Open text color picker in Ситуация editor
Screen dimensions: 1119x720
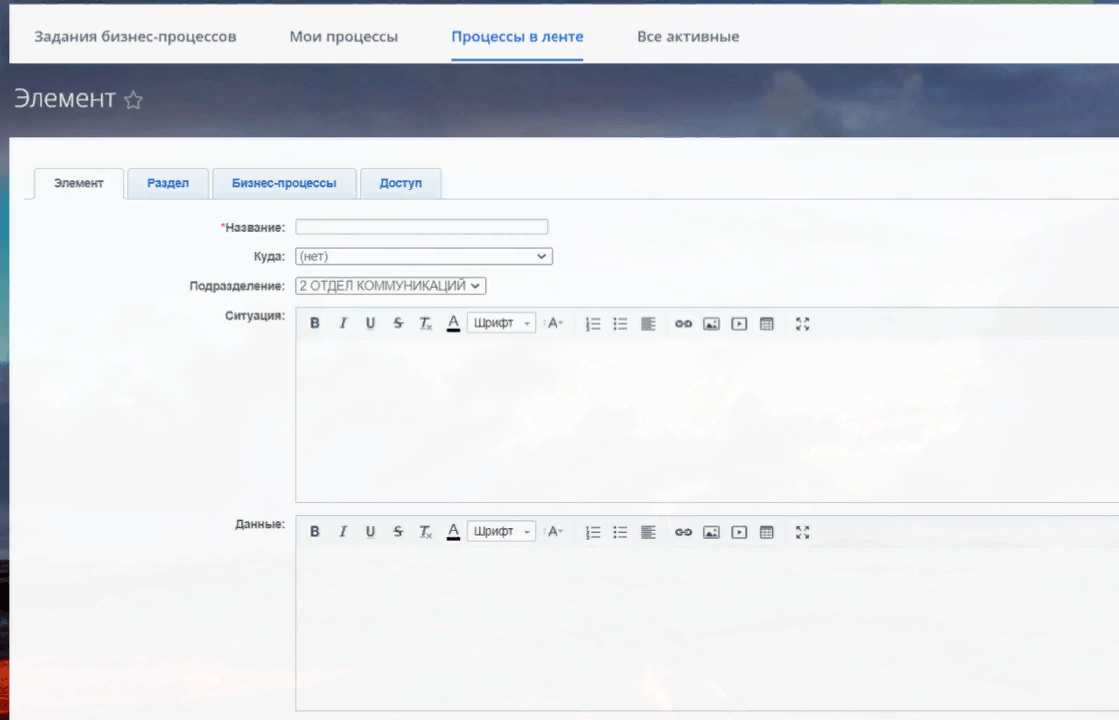point(453,323)
